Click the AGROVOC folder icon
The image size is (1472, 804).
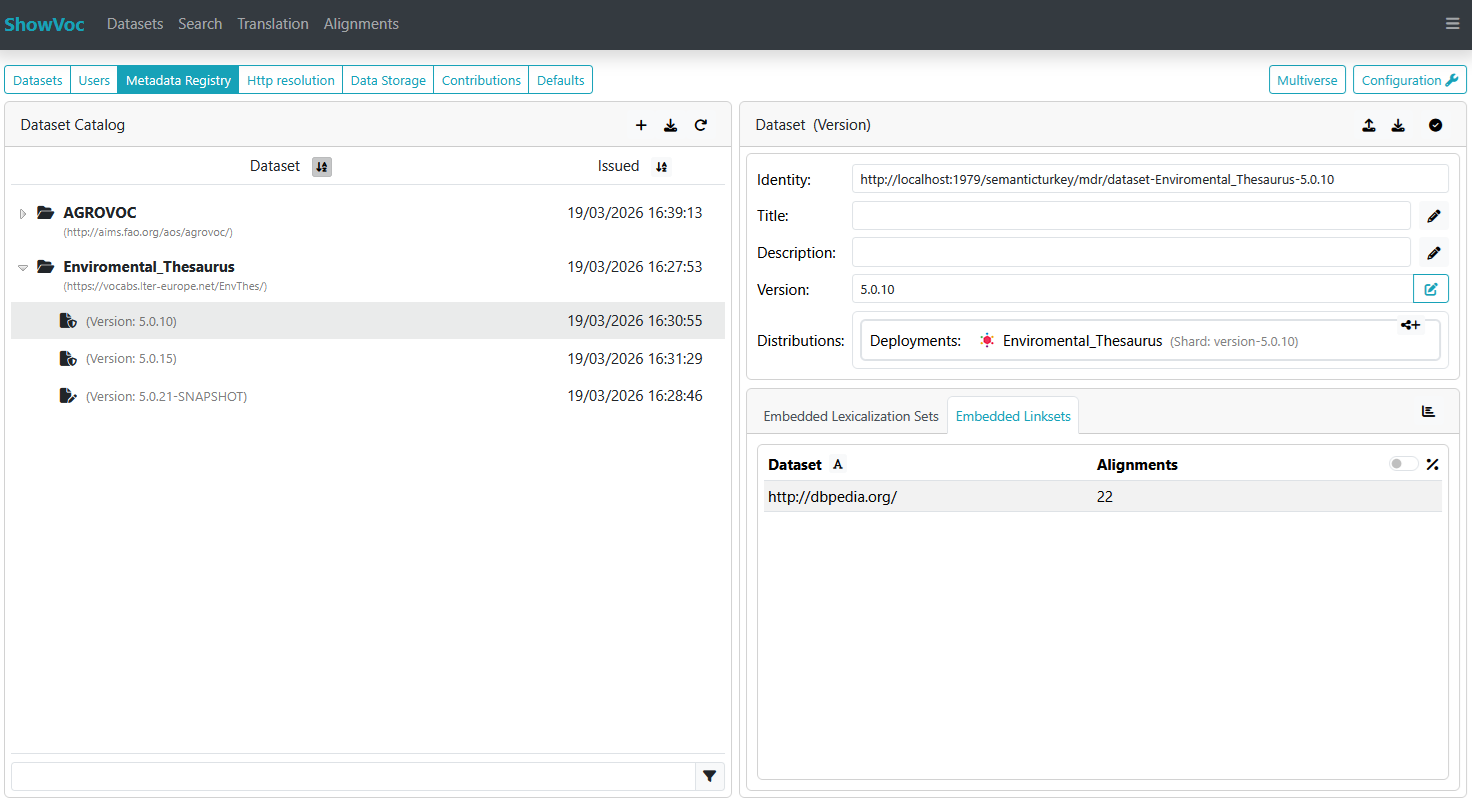pyautogui.click(x=46, y=212)
